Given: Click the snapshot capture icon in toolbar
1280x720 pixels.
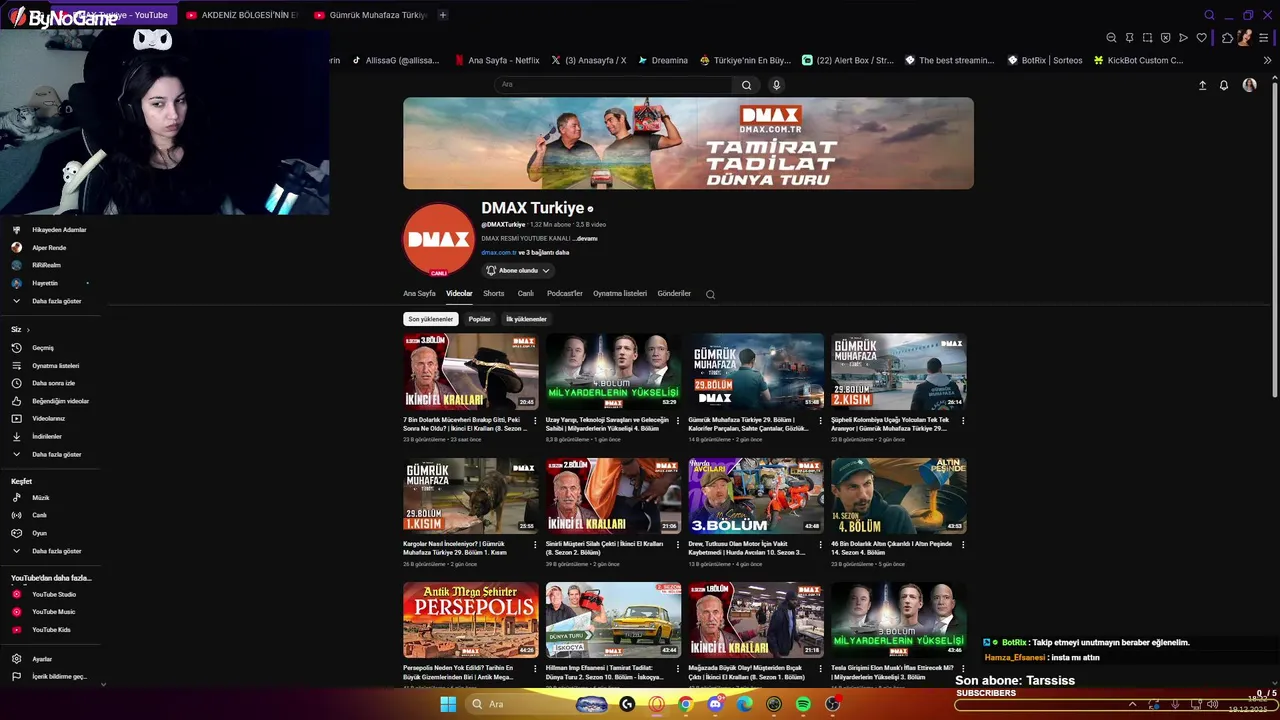Looking at the screenshot, I should tap(1147, 38).
